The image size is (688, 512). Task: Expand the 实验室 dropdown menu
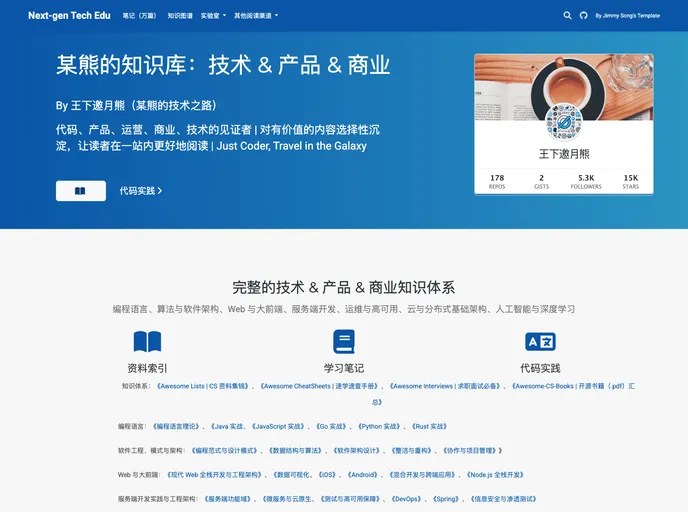point(213,16)
